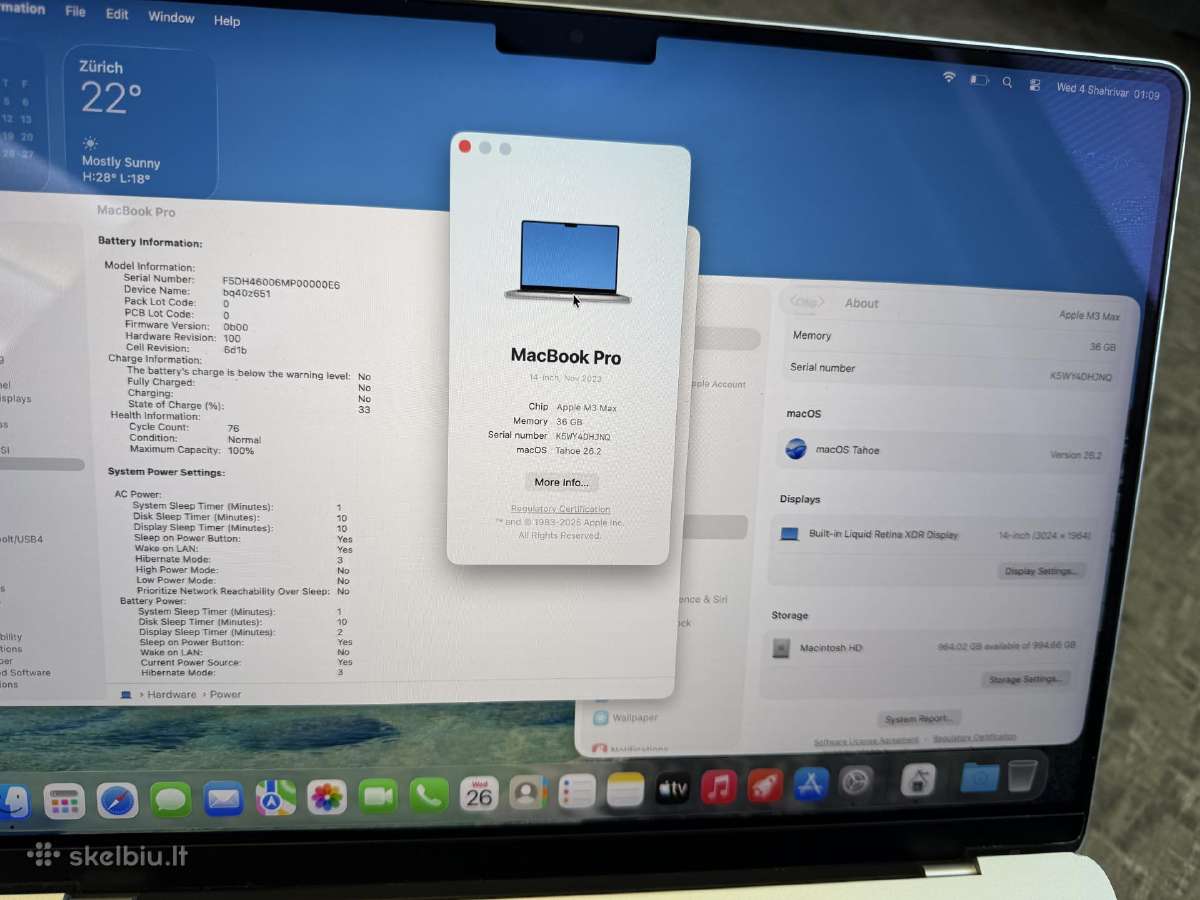This screenshot has height=900, width=1200.
Task: Click the battery serial number F5DH46006MP00000E6
Action: click(x=281, y=283)
